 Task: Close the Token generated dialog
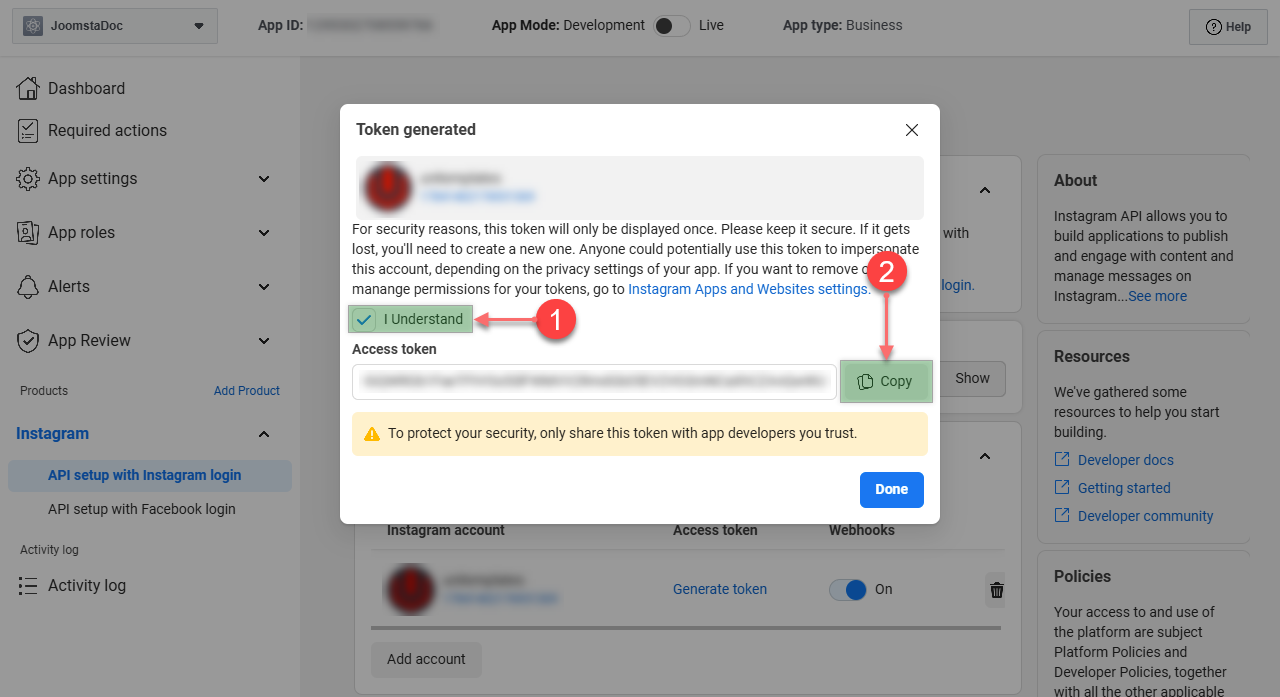coord(912,130)
